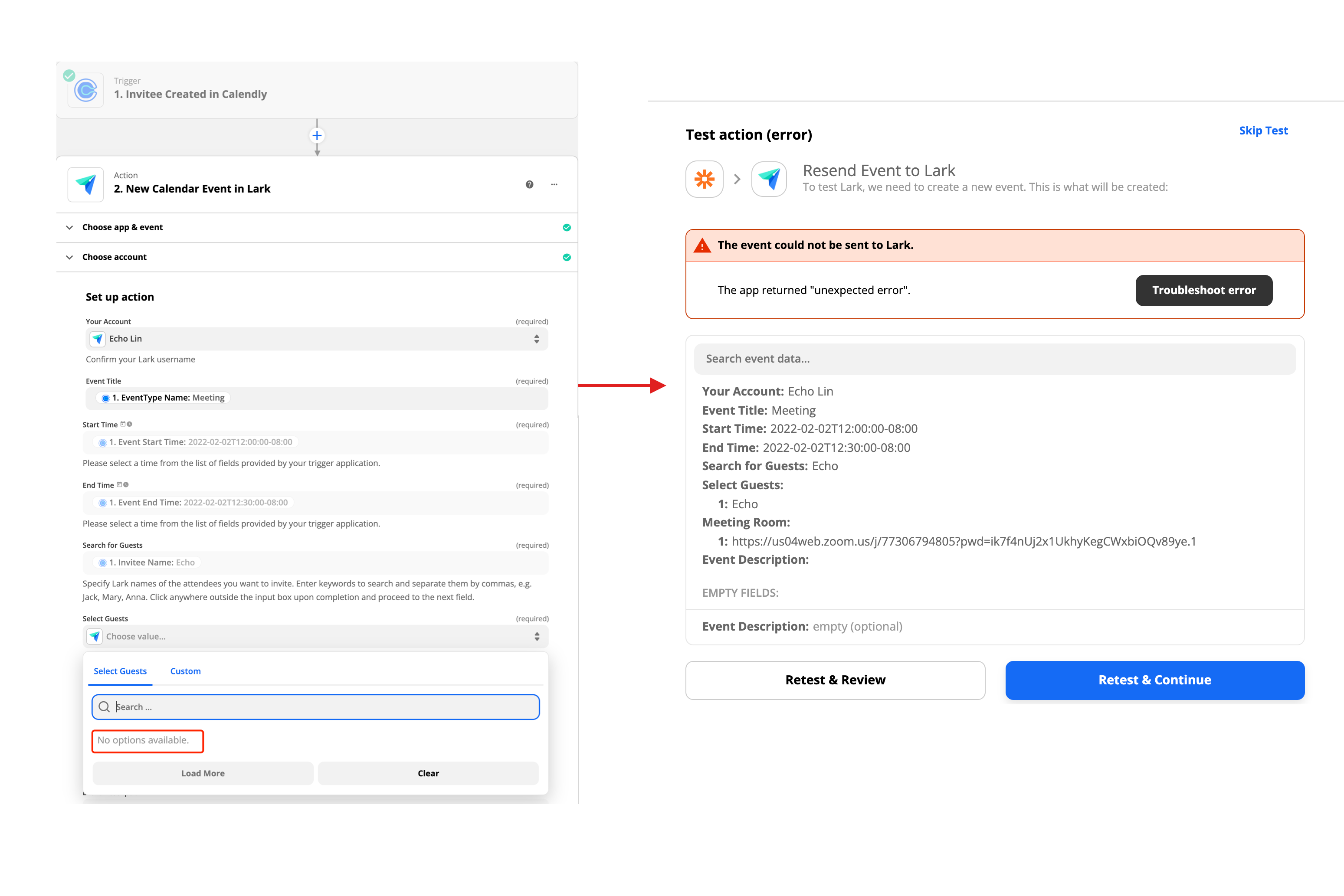Switch to the Custom tab
Image resolution: width=1344 pixels, height=896 pixels.
(185, 671)
